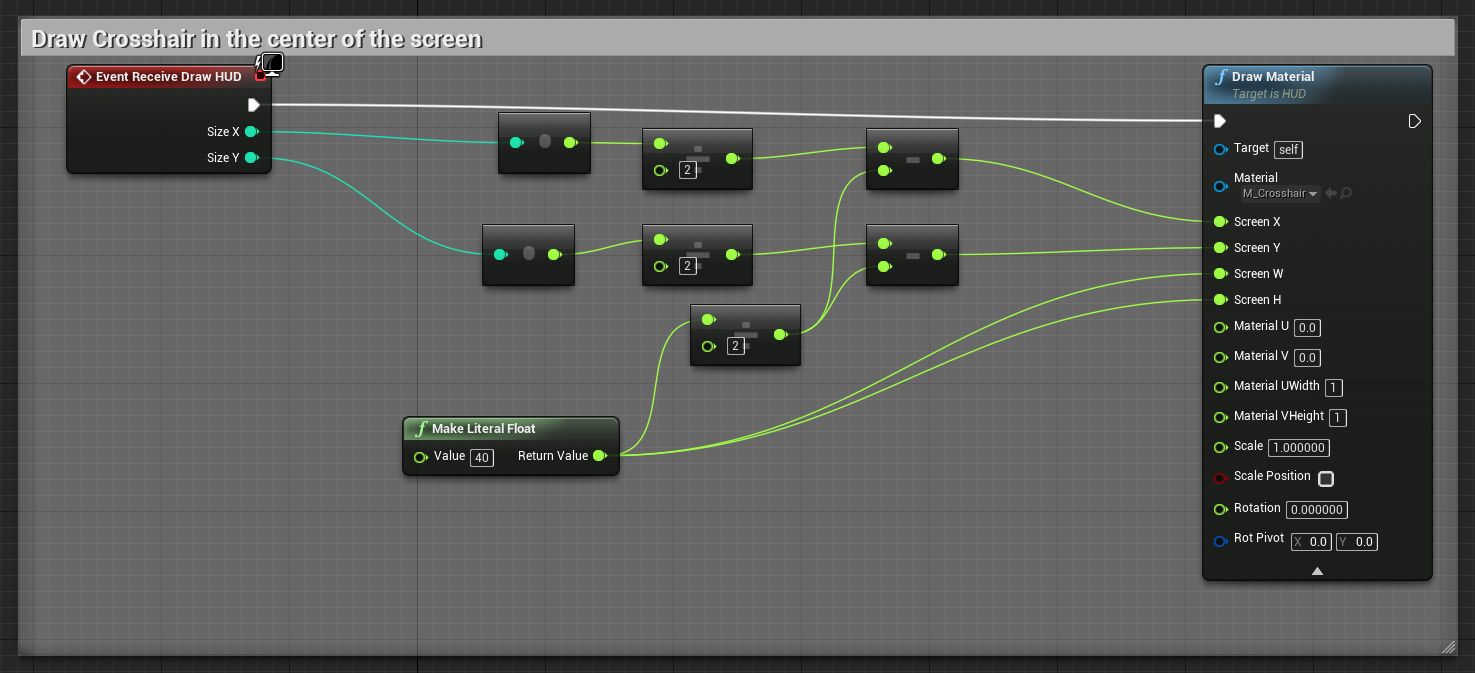Click the Target field showing self
The height and width of the screenshot is (673, 1475).
1289,150
